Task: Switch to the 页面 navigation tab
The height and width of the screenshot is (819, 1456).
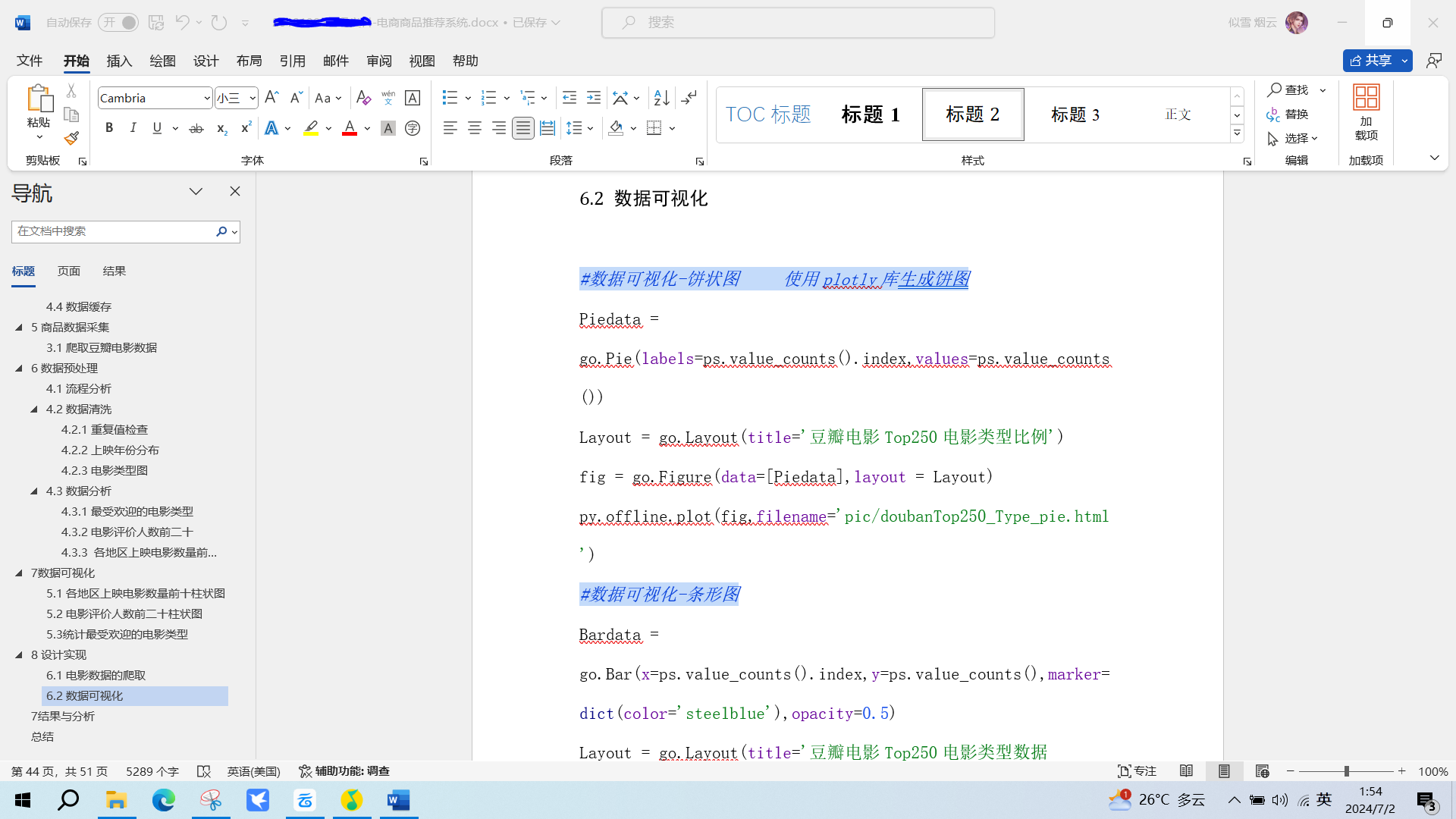Action: [69, 271]
